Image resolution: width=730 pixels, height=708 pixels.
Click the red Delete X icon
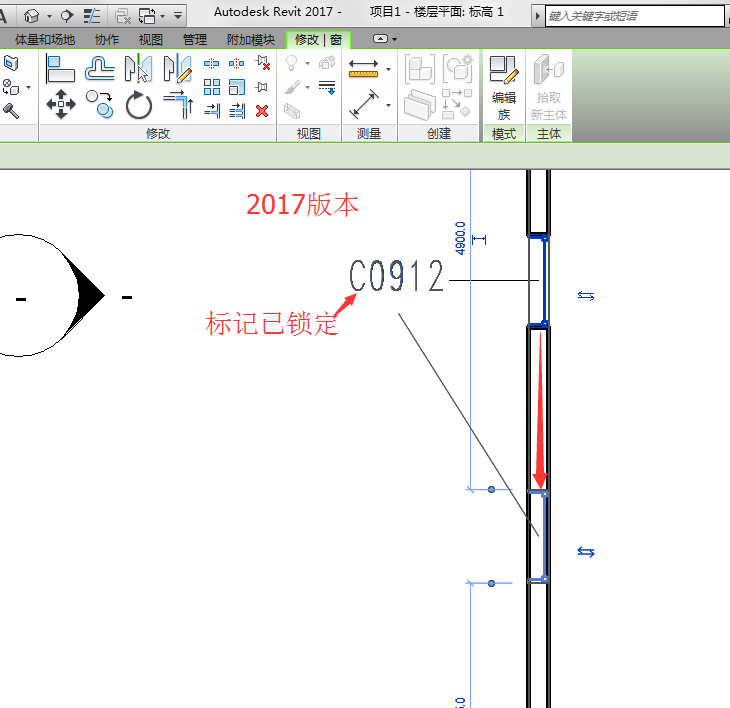click(x=262, y=111)
